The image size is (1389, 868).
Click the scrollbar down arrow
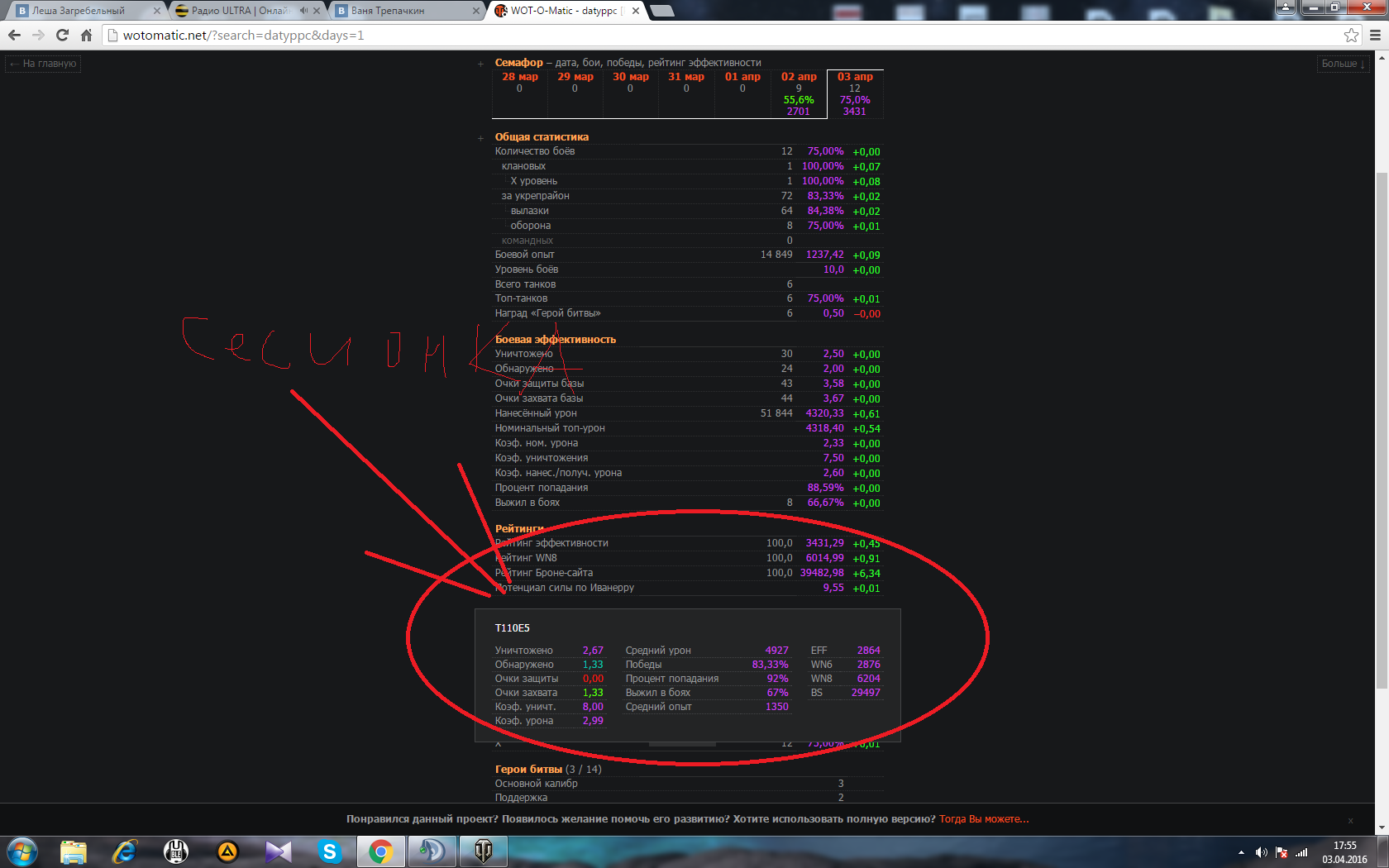pos(1382,827)
